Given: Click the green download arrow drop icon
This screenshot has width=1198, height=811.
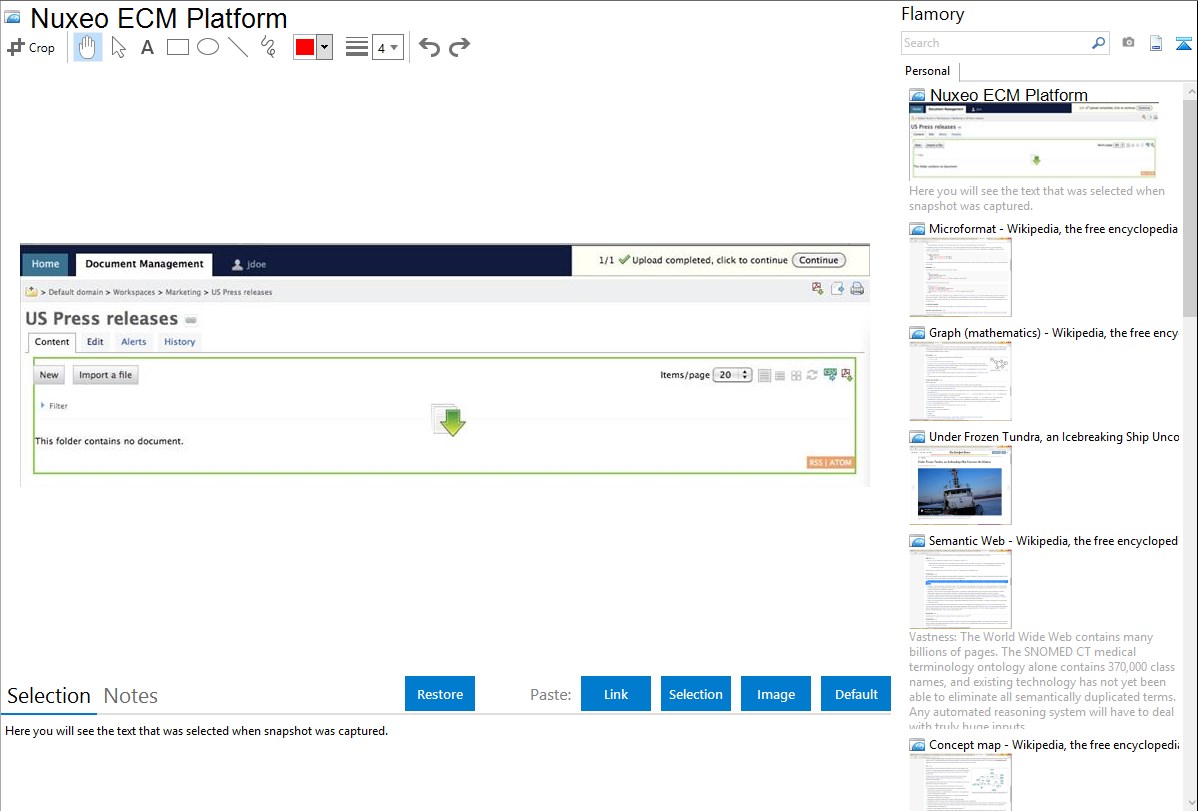Looking at the screenshot, I should [449, 420].
